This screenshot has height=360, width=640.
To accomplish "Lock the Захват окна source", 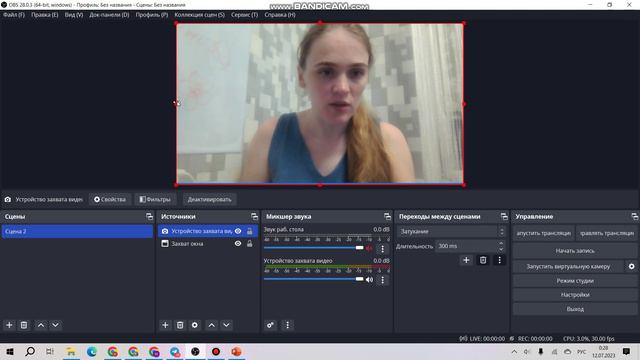I will pyautogui.click(x=249, y=244).
